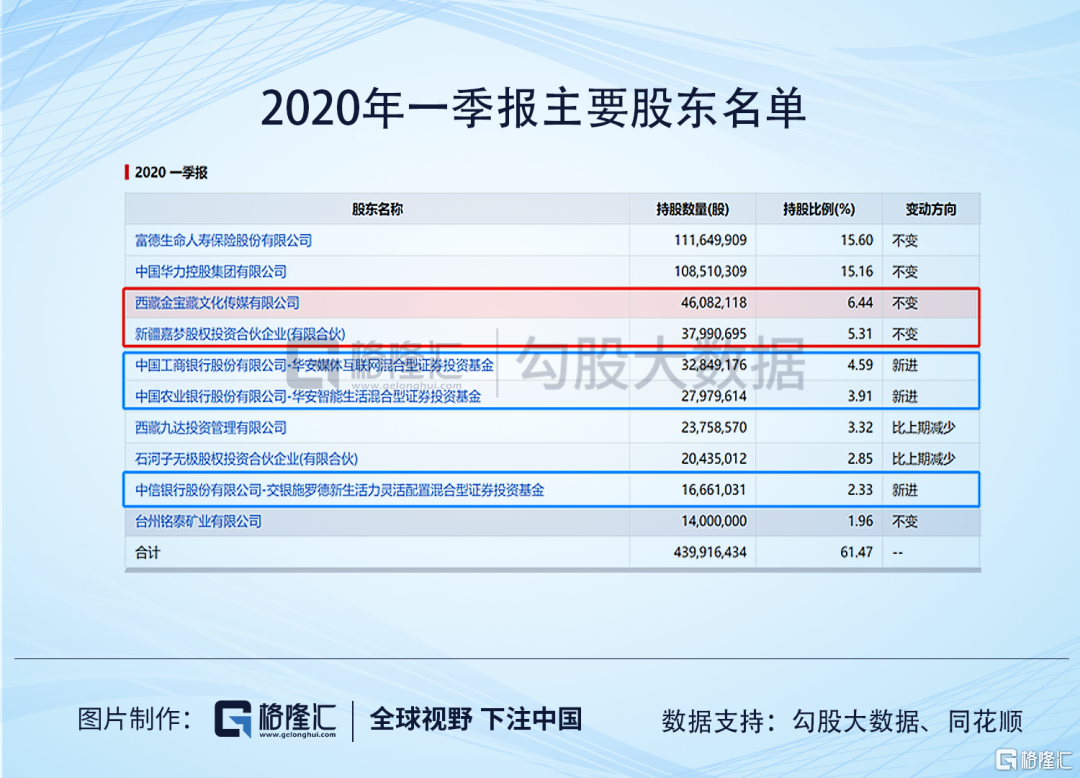The height and width of the screenshot is (778, 1080).
Task: Select 新进 in the 交银施罗德 fund row
Action: (905, 490)
